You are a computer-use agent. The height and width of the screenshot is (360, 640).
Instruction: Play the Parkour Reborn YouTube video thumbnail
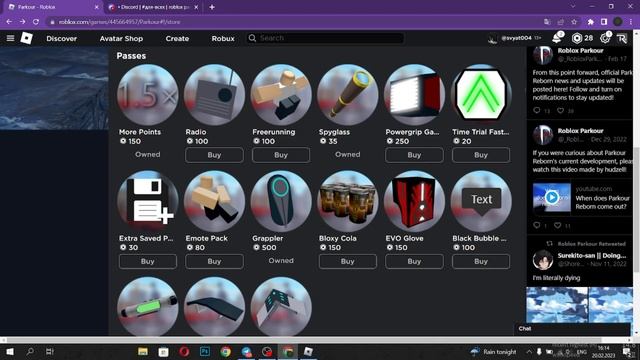coord(551,198)
